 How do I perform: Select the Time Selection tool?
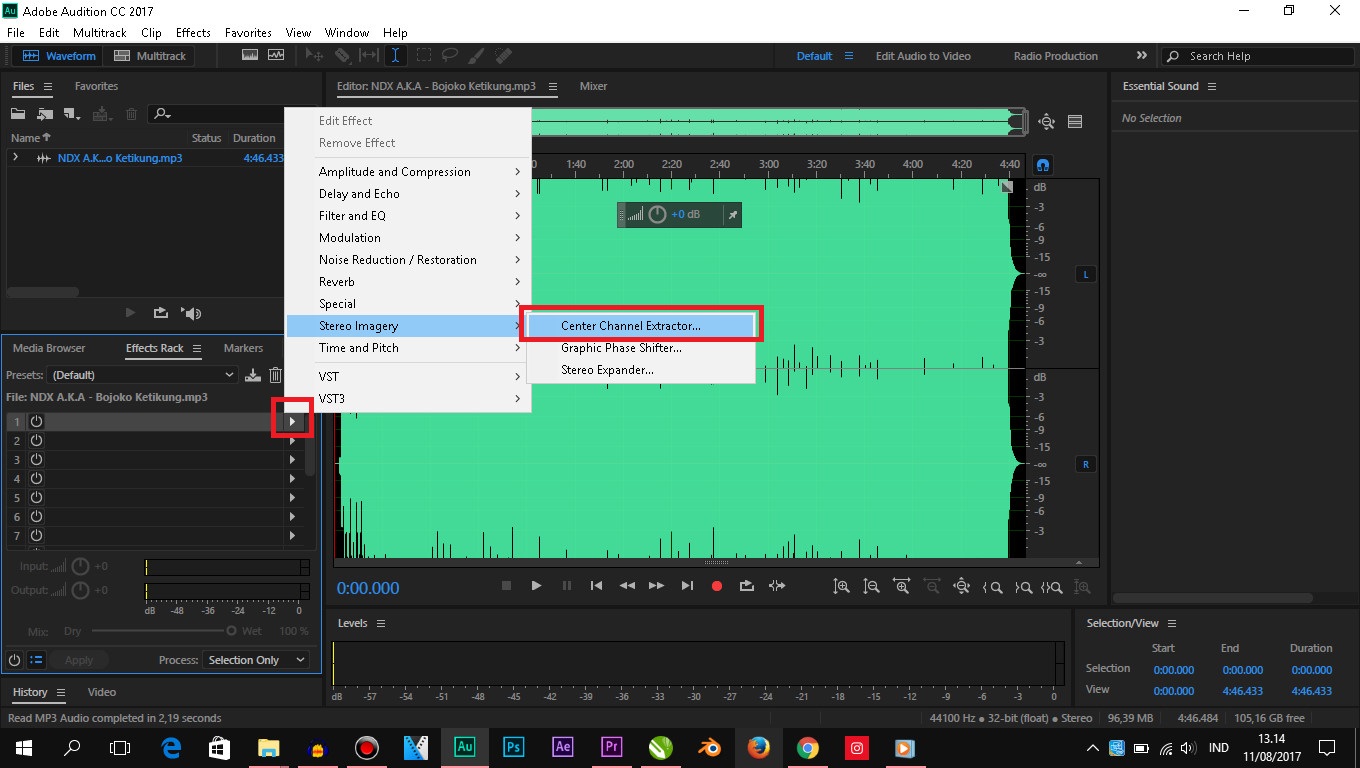396,56
